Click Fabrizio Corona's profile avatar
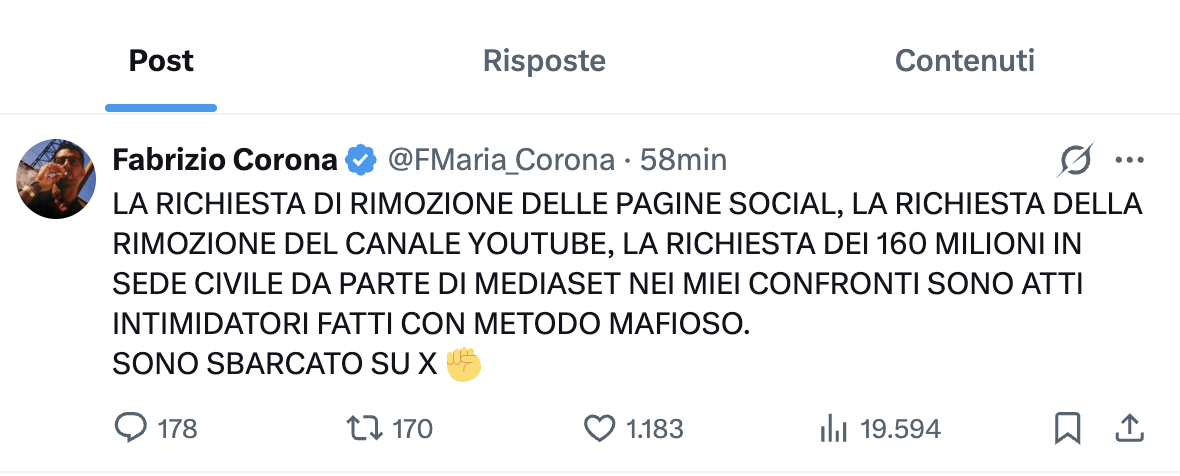 (57, 179)
